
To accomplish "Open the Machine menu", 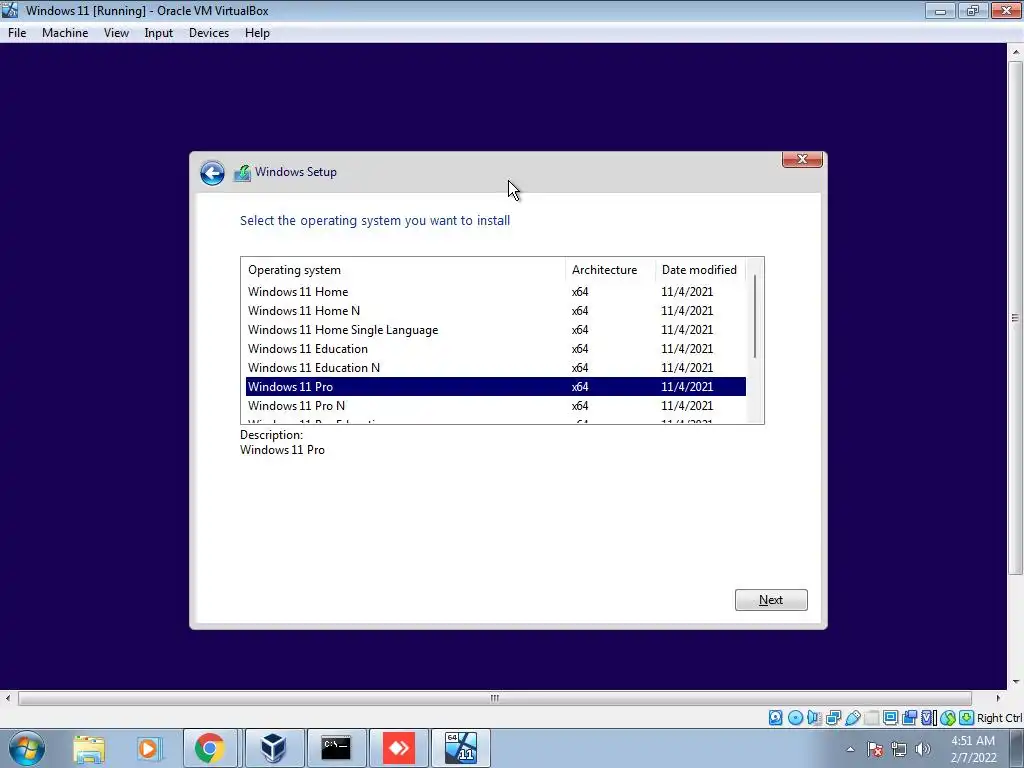I will pos(65,33).
